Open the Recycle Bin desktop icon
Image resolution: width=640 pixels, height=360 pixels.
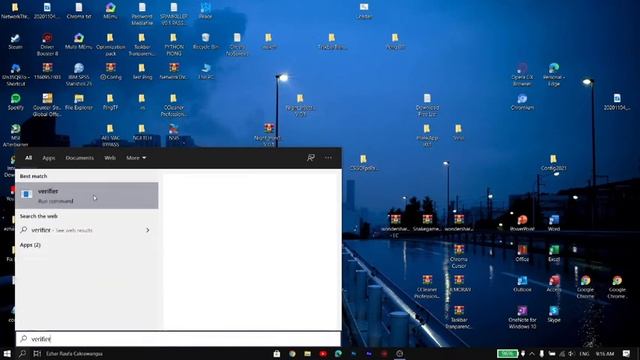click(206, 42)
